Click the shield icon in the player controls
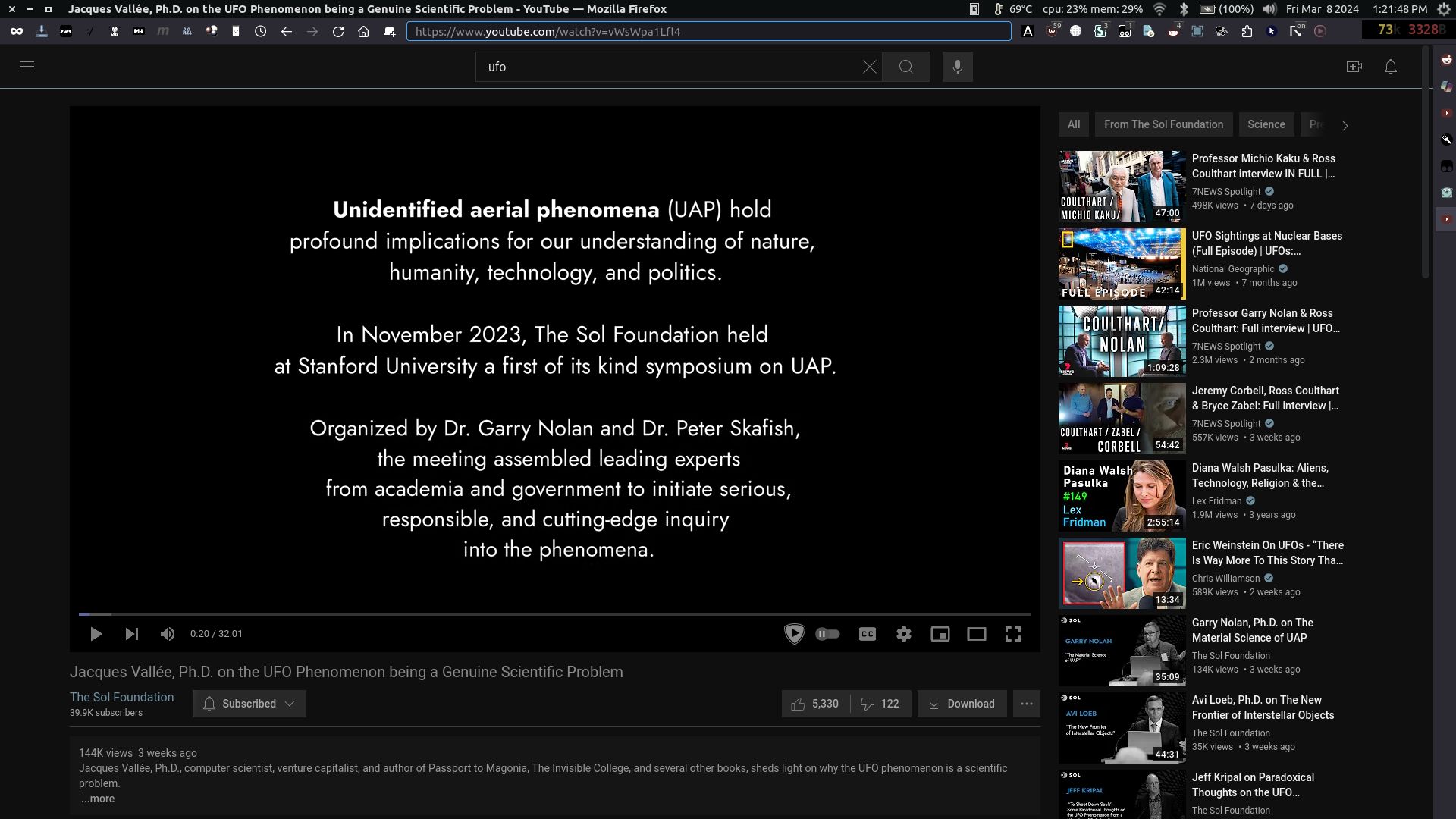The image size is (1456, 819). 794,634
